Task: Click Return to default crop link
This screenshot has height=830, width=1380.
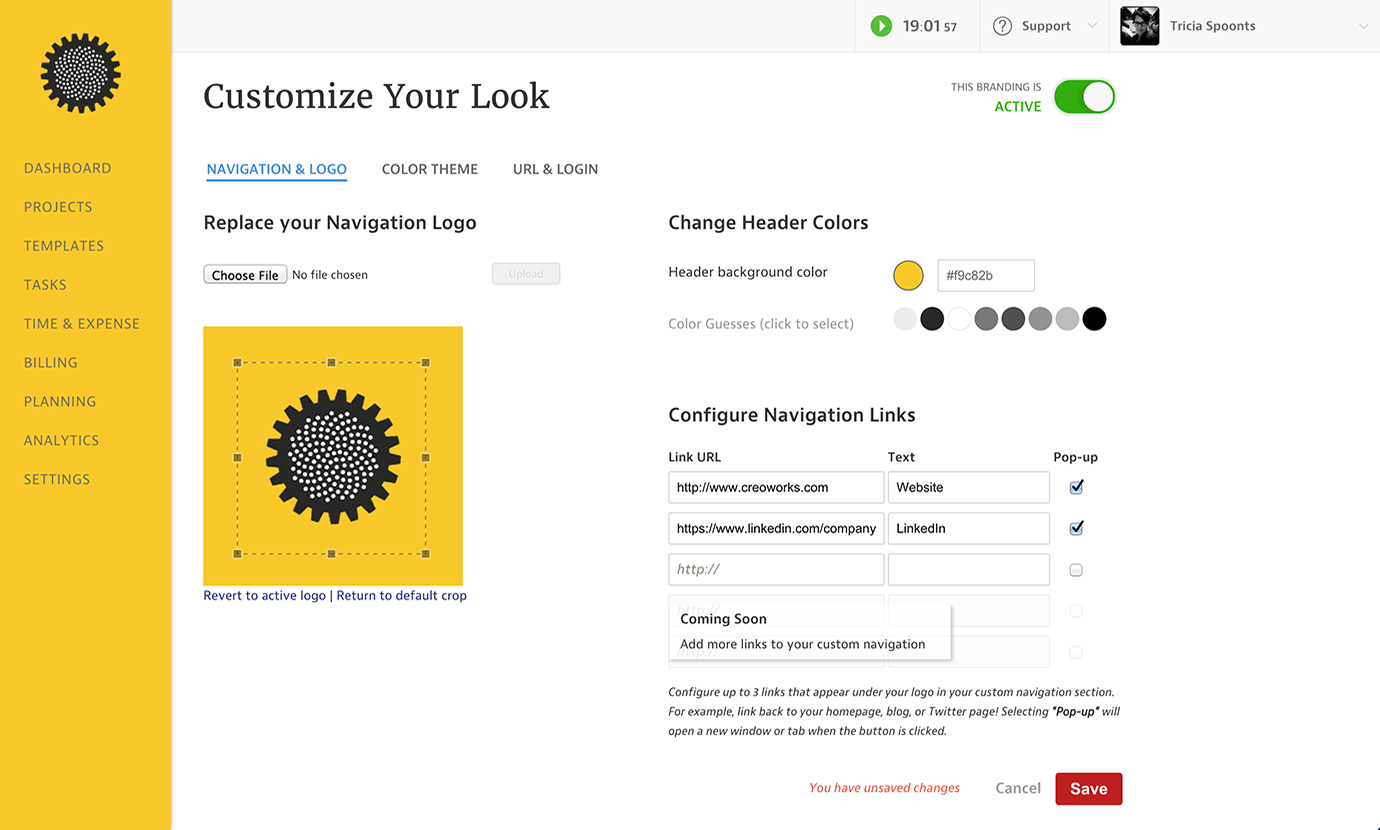Action: (x=401, y=596)
